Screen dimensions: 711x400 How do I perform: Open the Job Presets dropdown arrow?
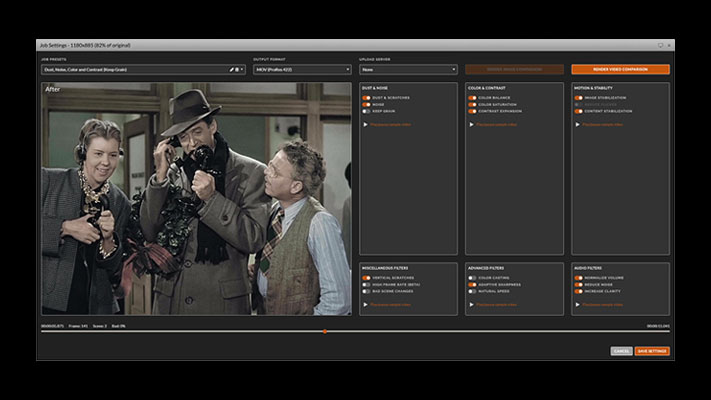pyautogui.click(x=242, y=69)
